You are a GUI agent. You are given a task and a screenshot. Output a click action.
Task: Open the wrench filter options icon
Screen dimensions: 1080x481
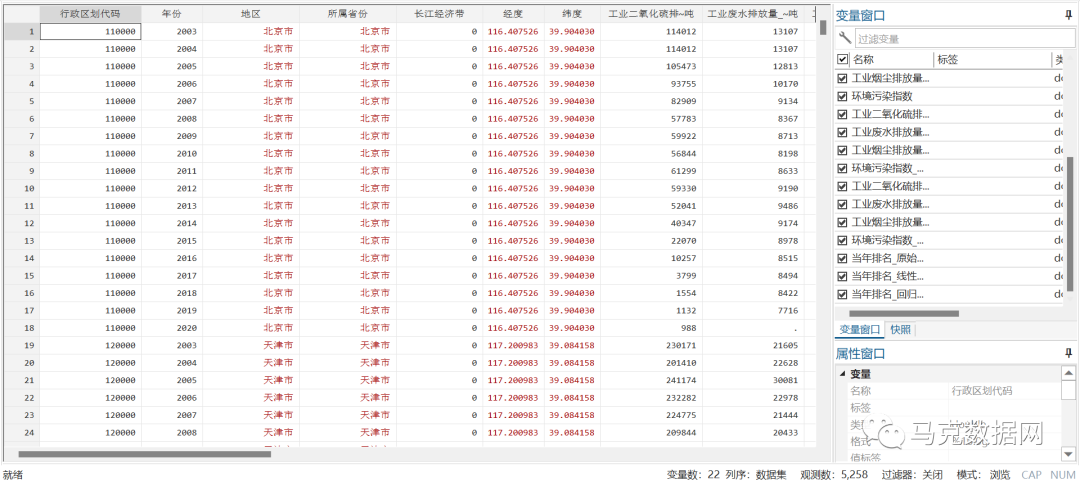844,39
